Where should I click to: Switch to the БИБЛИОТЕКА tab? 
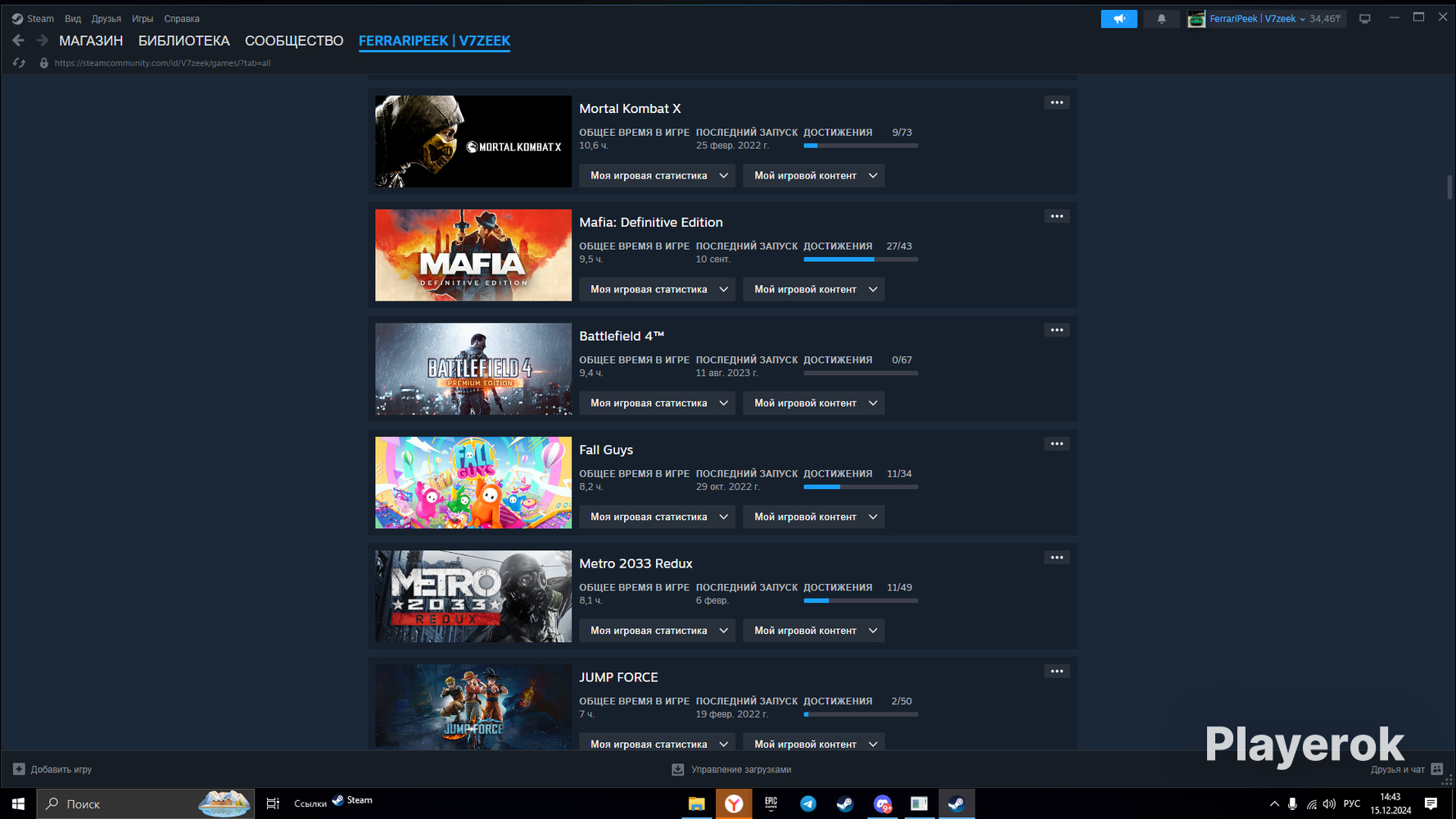tap(184, 41)
